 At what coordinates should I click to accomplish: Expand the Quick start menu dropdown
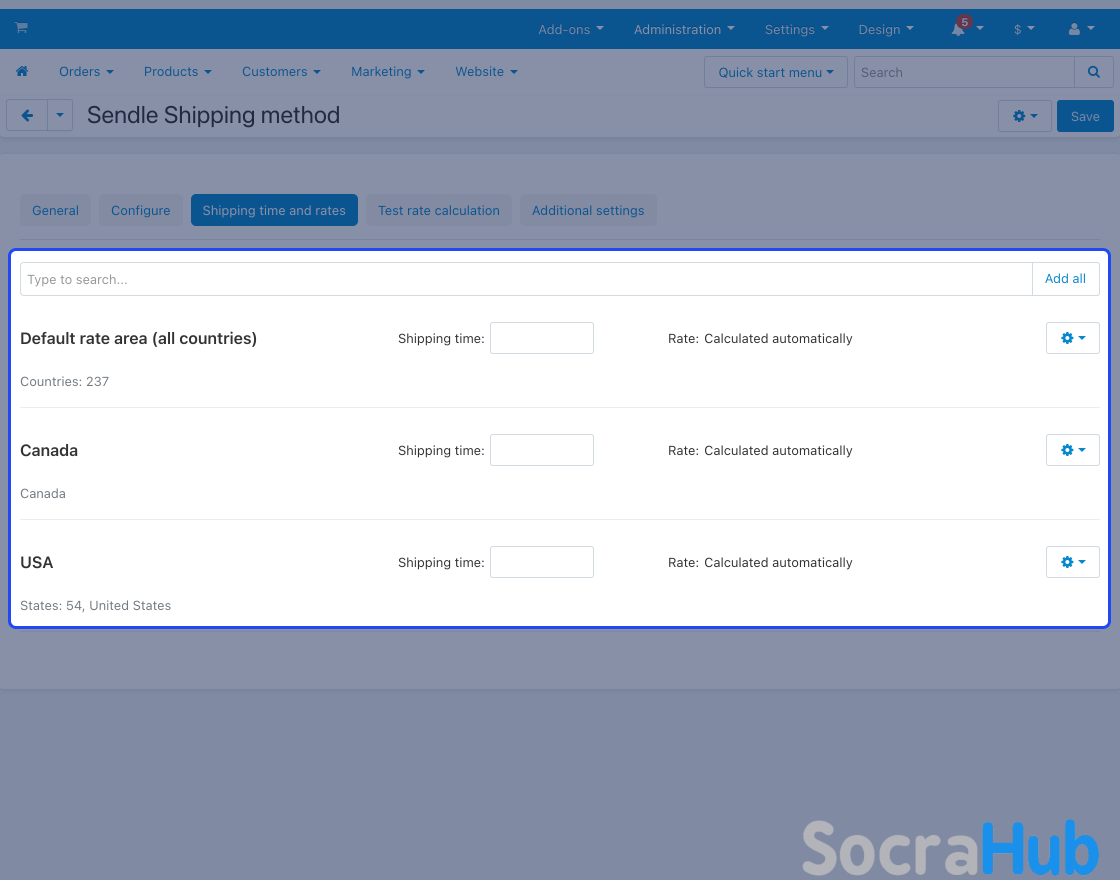775,72
